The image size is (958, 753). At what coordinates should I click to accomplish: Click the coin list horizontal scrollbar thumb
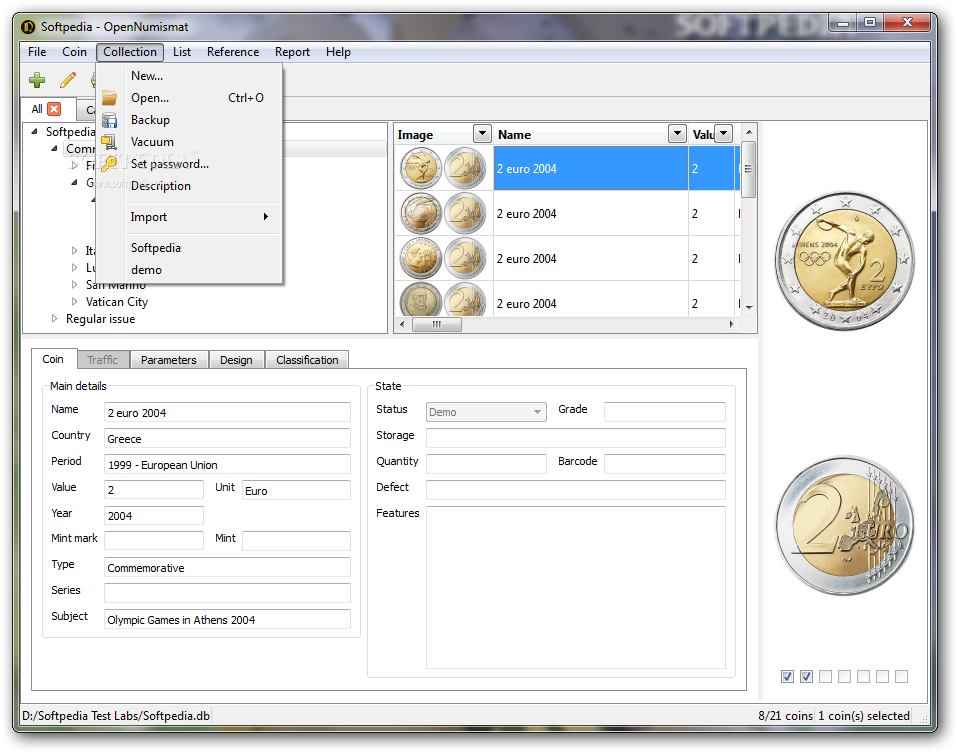click(436, 324)
